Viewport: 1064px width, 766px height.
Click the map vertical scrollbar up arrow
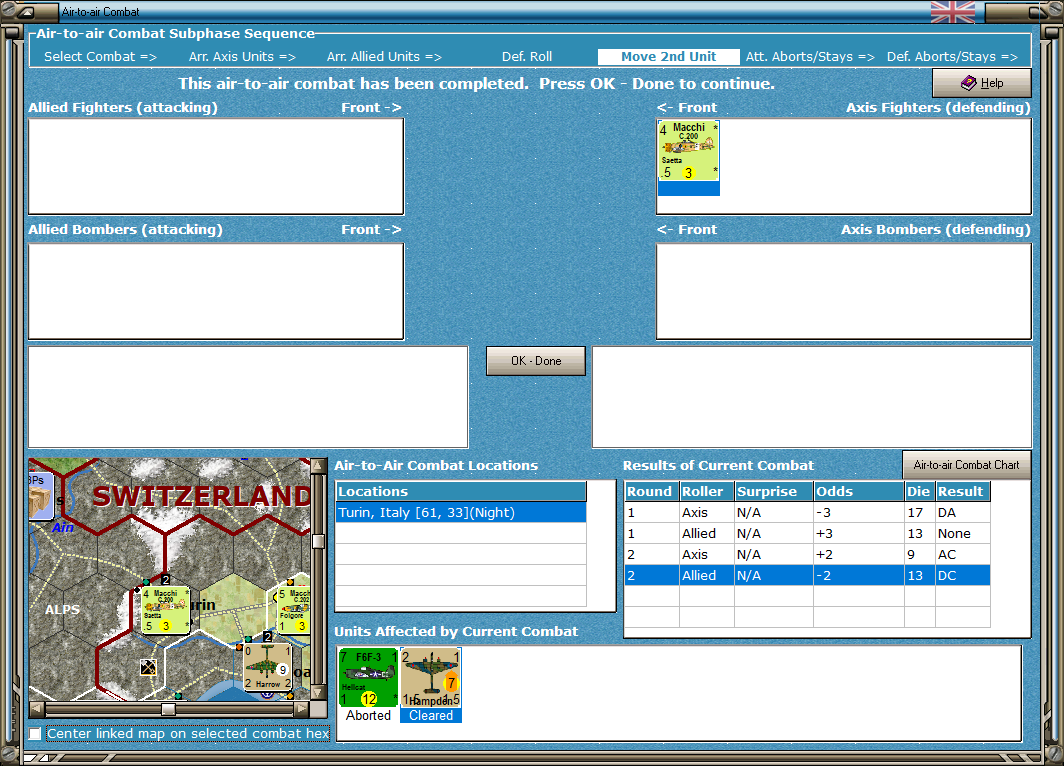(x=318, y=467)
